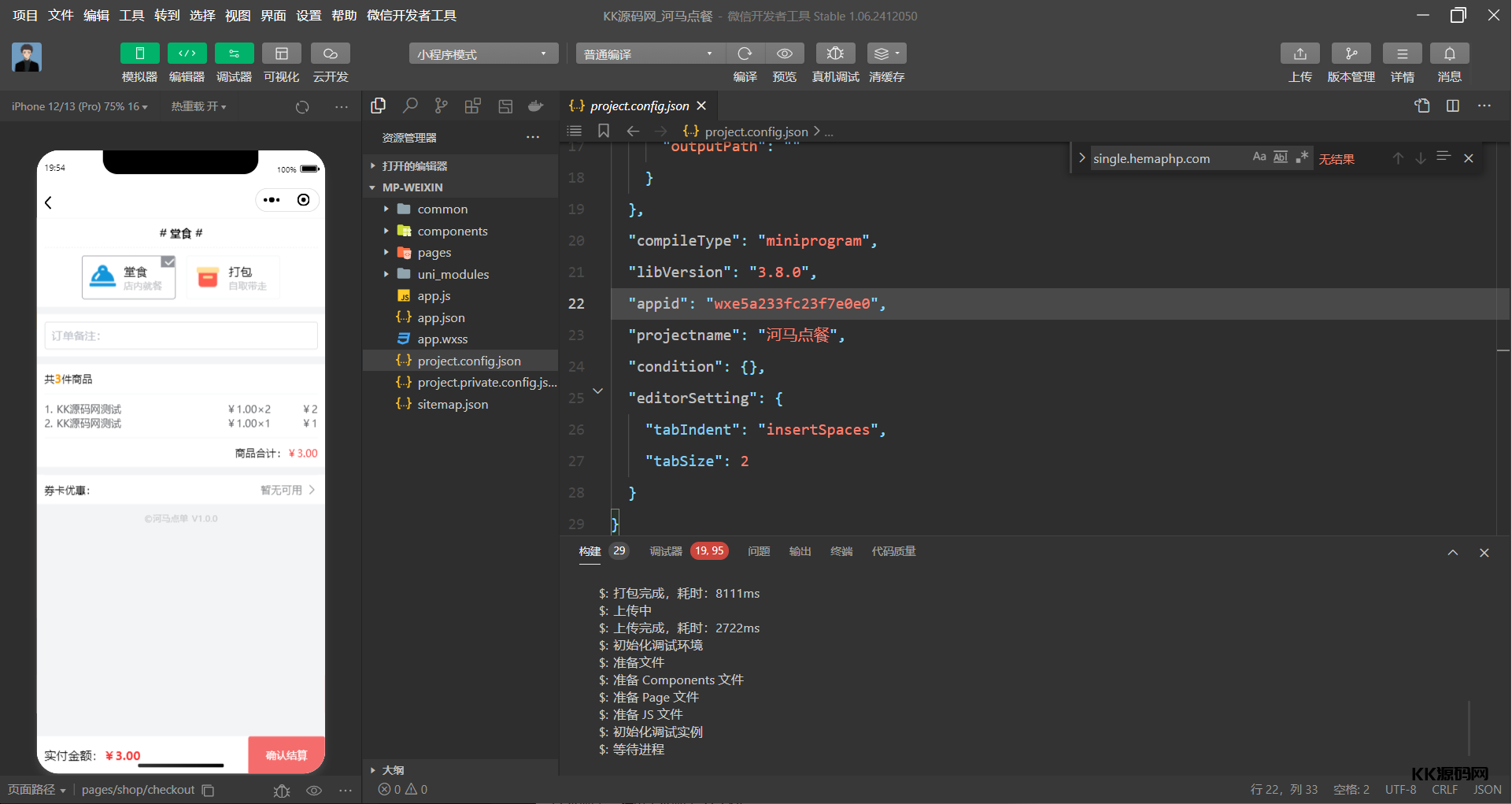Open the compile mode dropdown
This screenshot has width=1512, height=804.
(646, 54)
